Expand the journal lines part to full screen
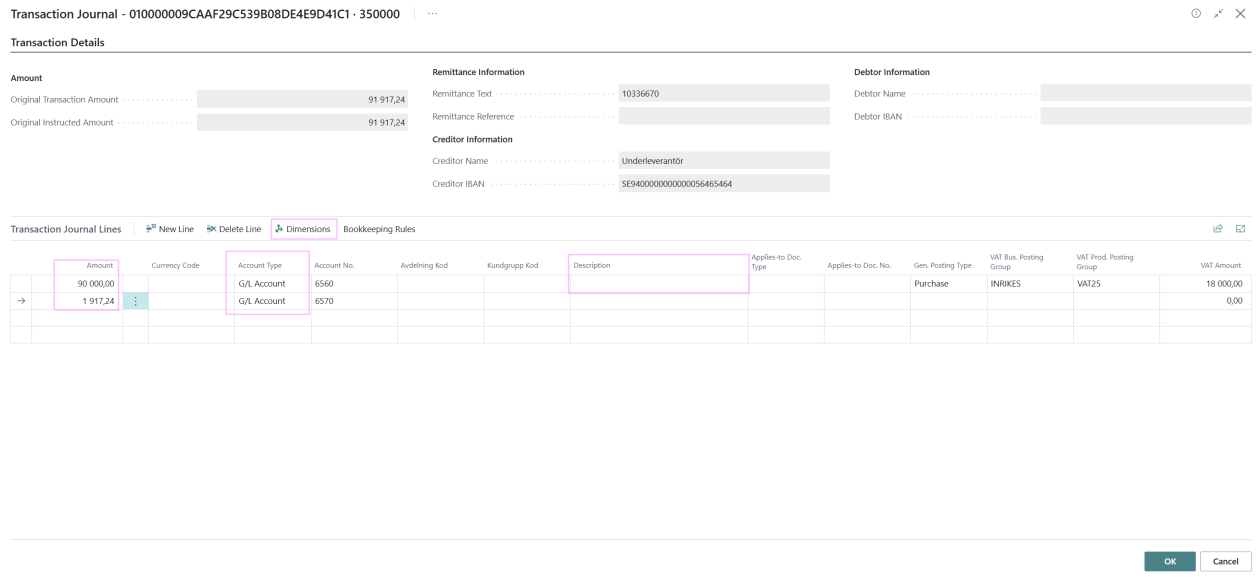 [1241, 229]
